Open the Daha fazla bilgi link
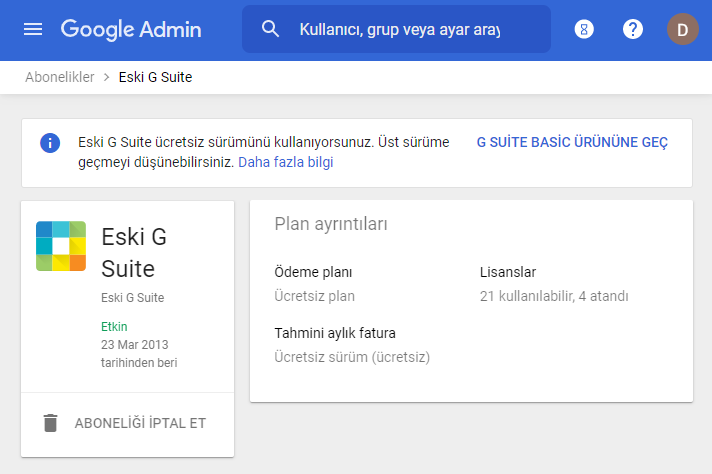Image resolution: width=712 pixels, height=474 pixels. (286, 162)
